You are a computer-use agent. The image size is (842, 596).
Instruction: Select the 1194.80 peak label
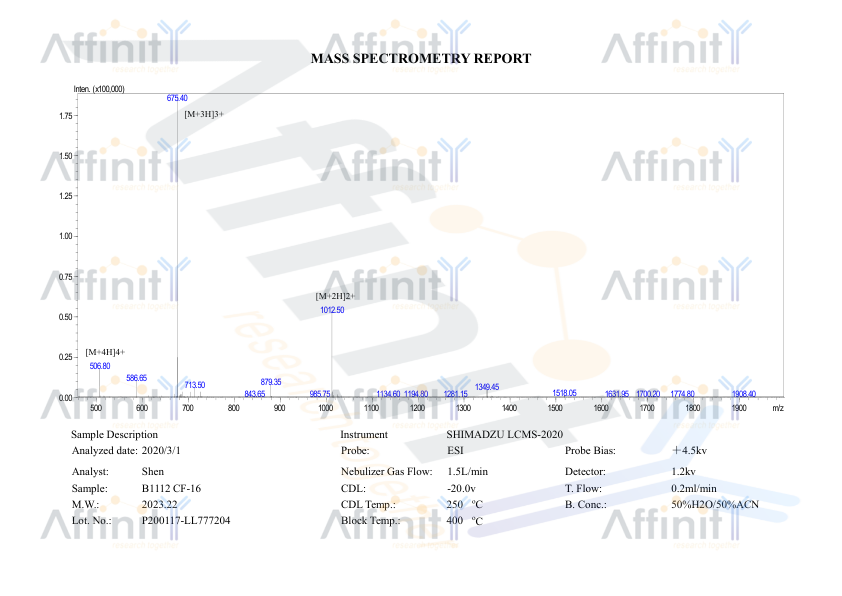(x=416, y=394)
